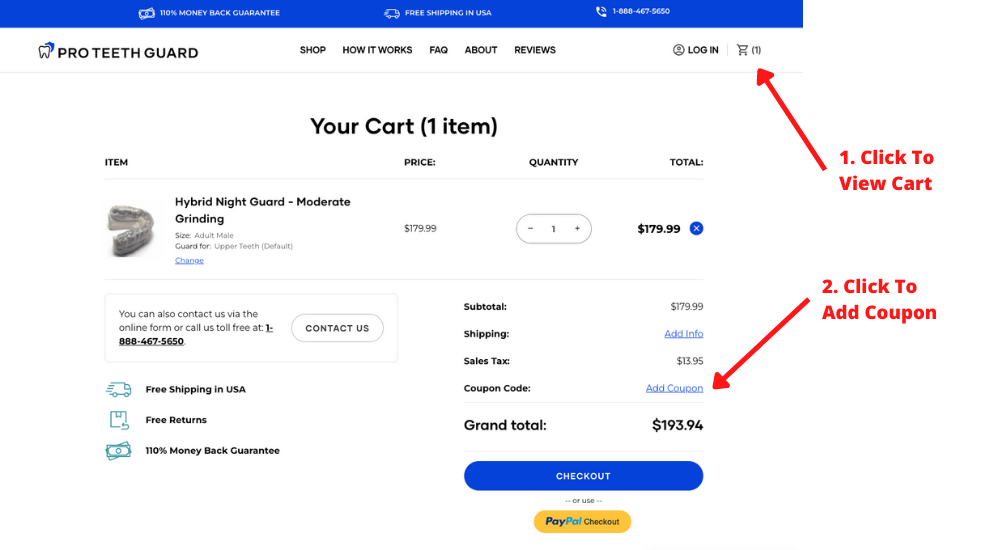Open the shopping cart icon in header

(743, 50)
